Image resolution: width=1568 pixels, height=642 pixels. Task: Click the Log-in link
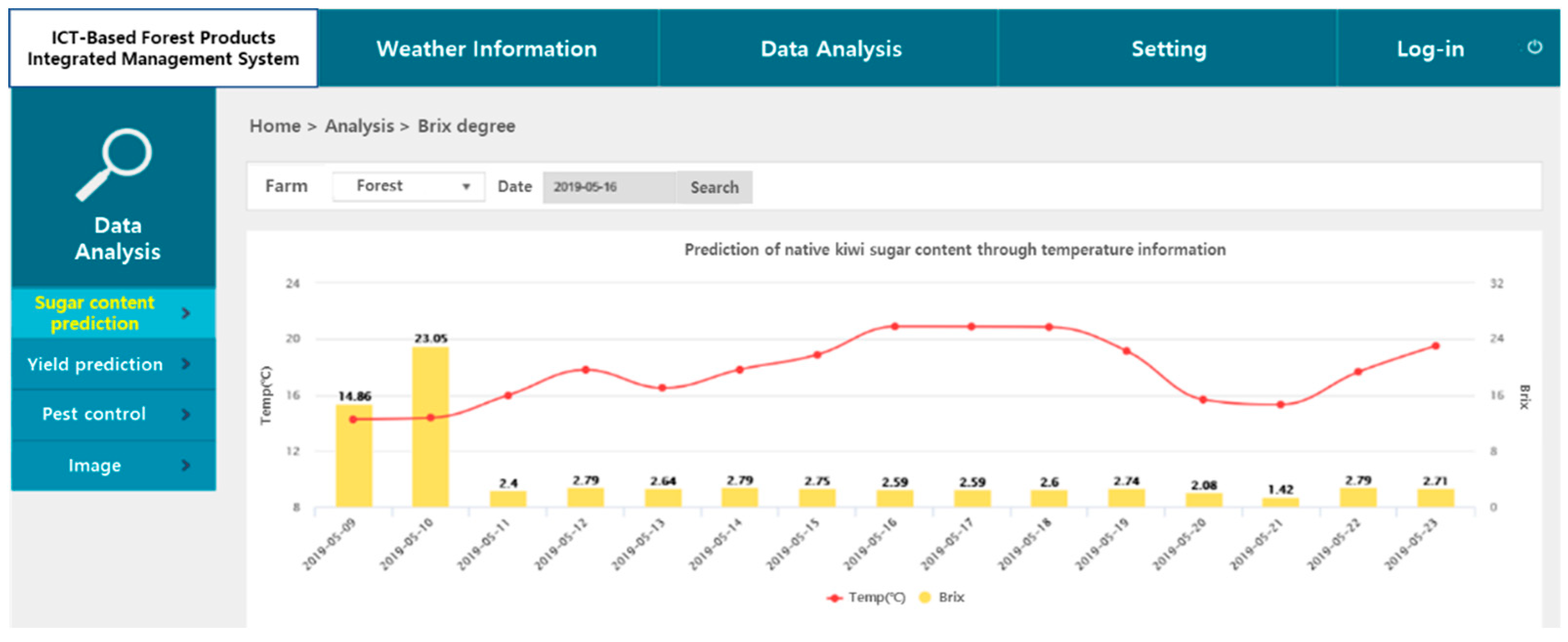coord(1430,49)
